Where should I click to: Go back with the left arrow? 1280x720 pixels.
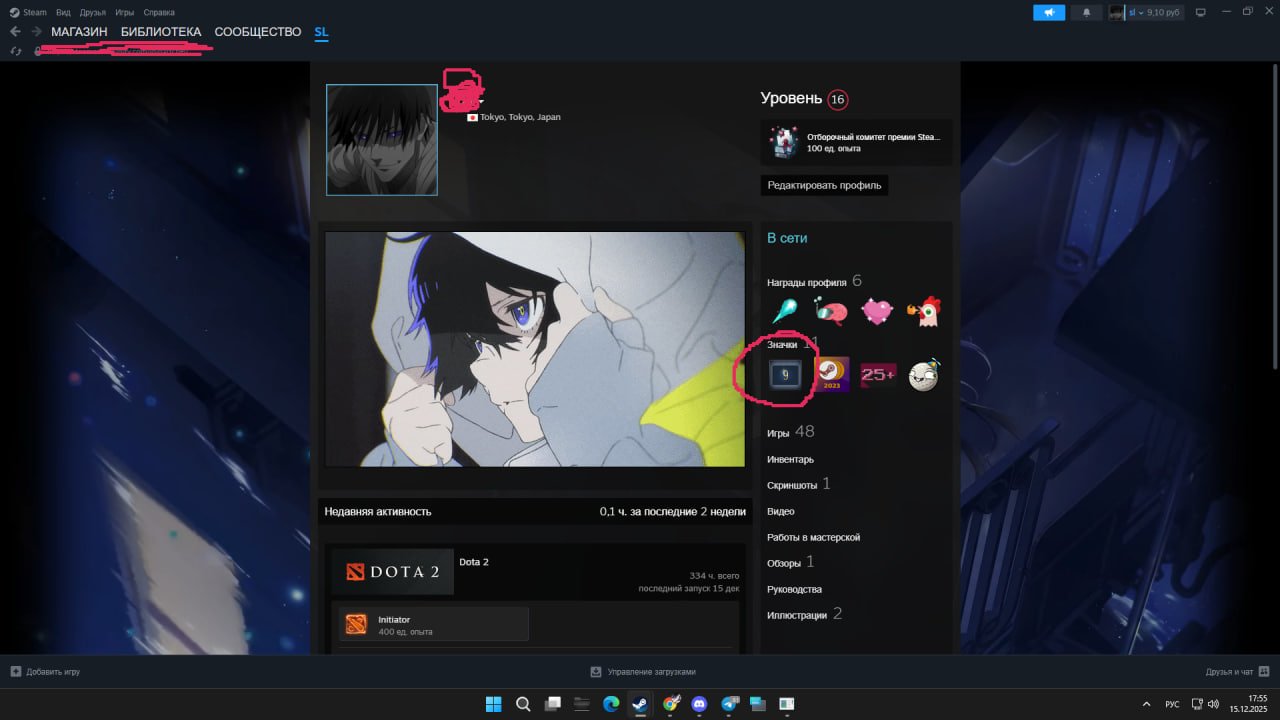(15, 32)
